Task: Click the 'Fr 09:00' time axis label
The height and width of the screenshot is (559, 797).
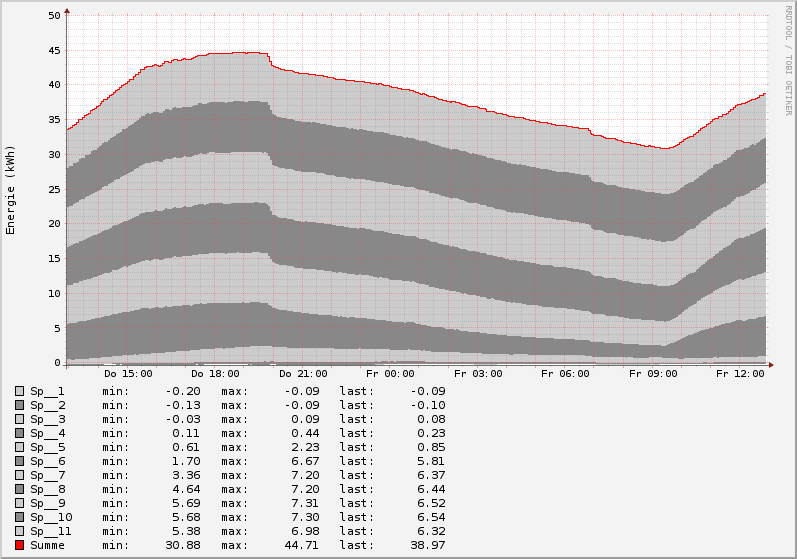Action: point(653,374)
